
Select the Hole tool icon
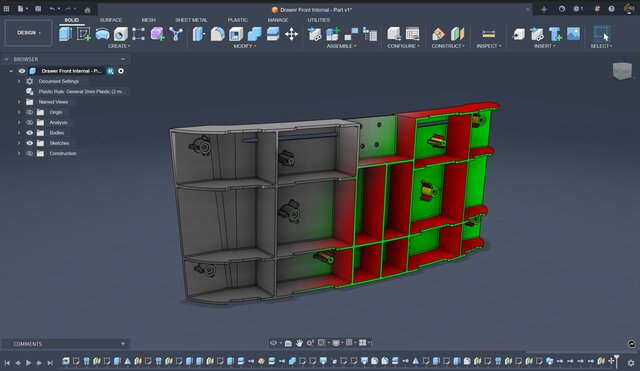[x=120, y=34]
